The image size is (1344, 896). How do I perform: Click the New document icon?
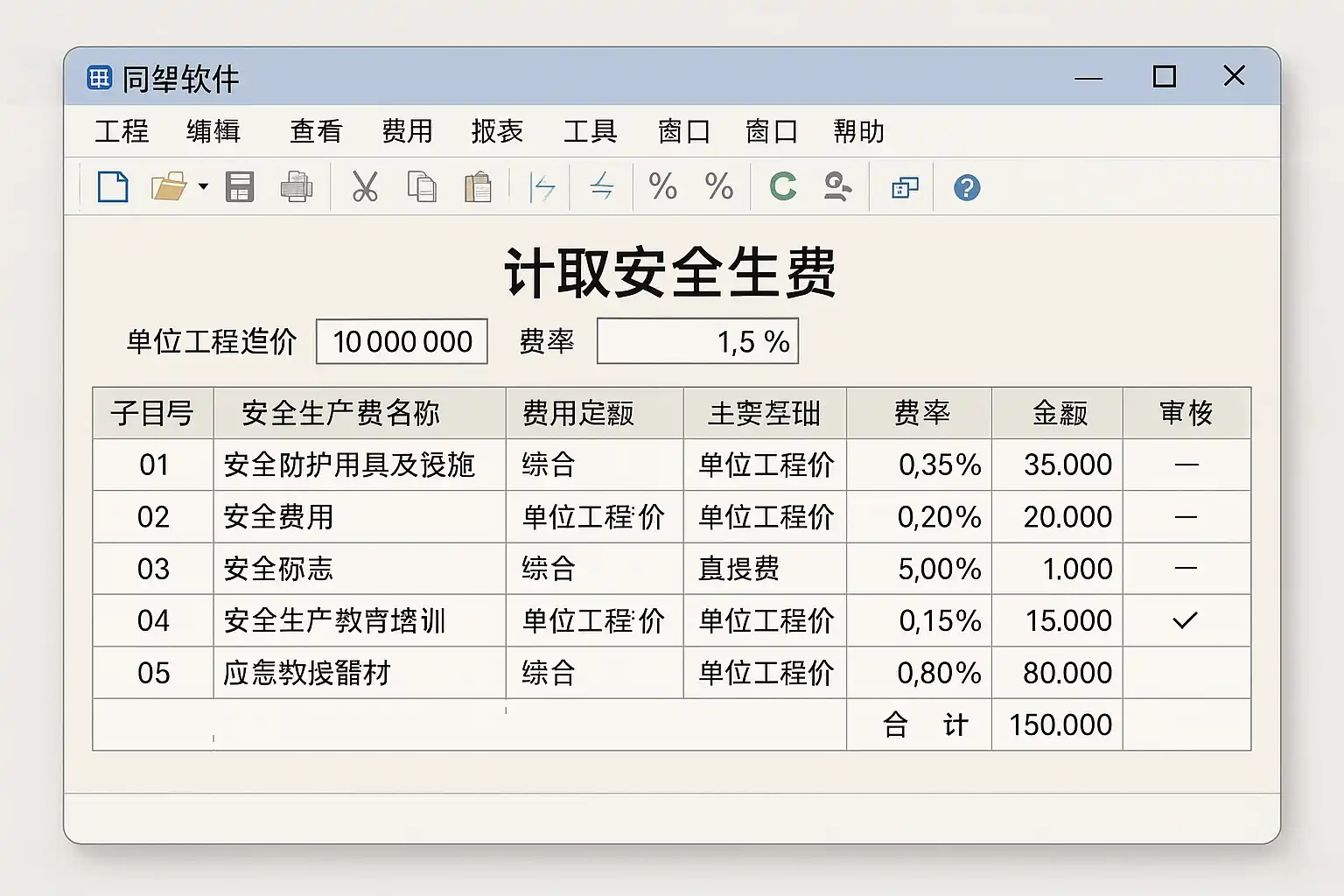113,187
